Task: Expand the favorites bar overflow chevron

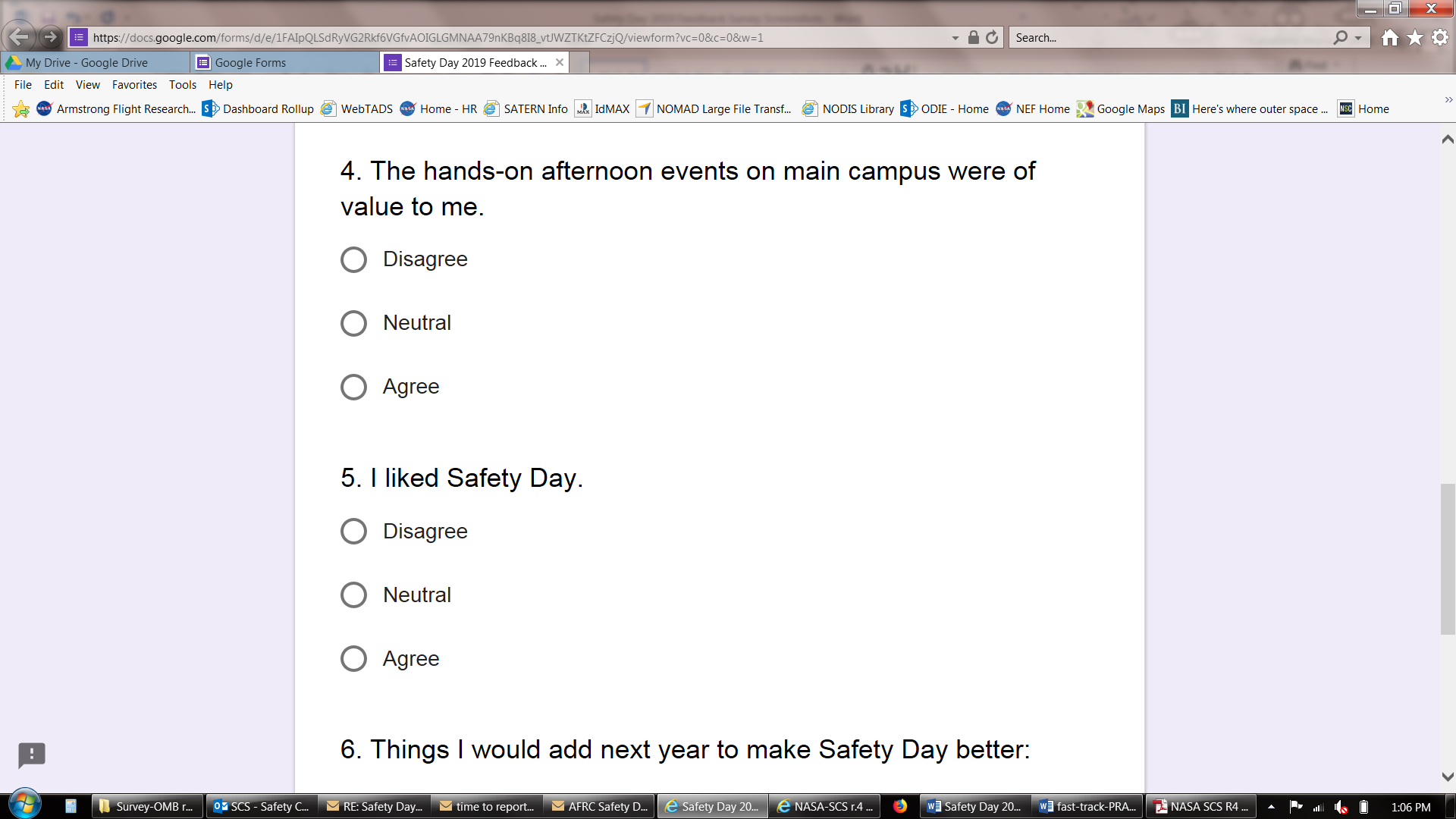Action: tap(1448, 99)
